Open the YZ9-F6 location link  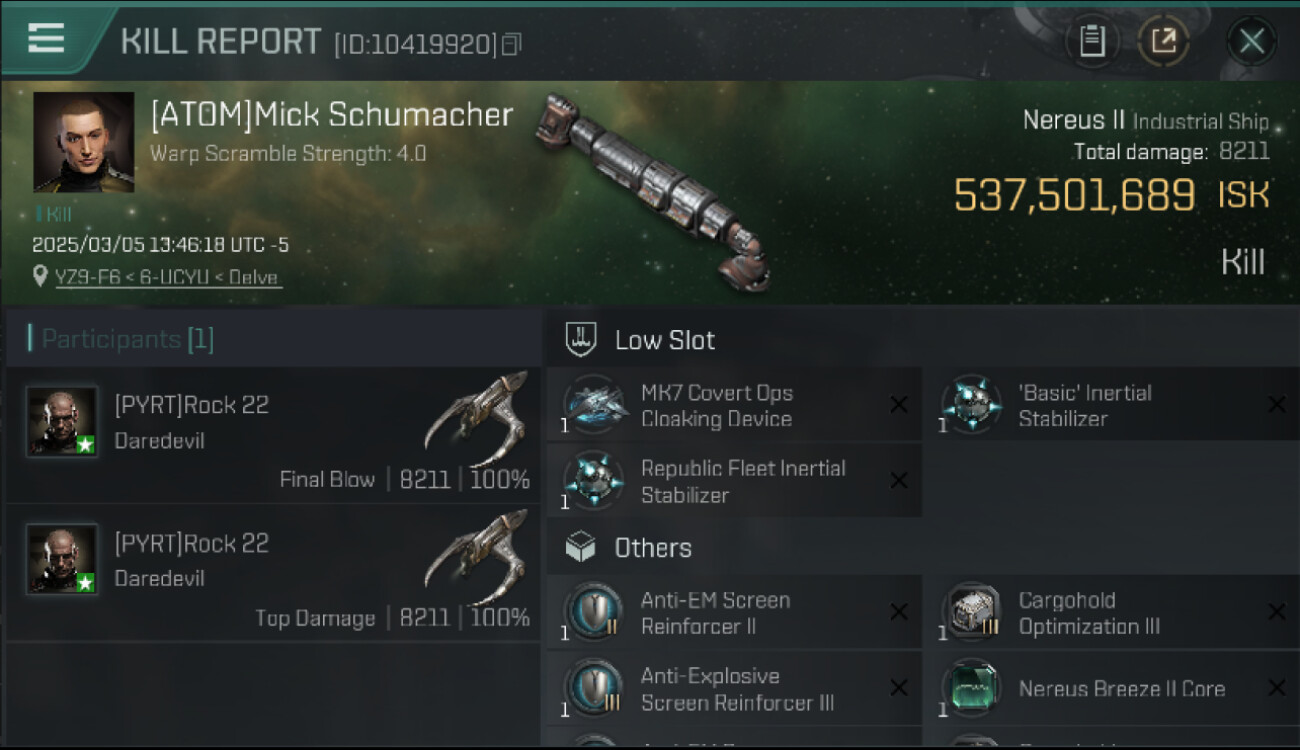pyautogui.click(x=168, y=277)
